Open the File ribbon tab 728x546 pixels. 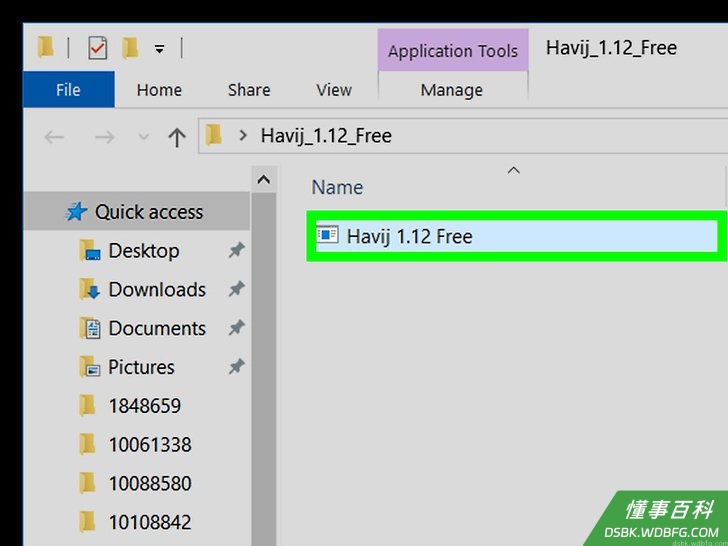pyautogui.click(x=68, y=90)
